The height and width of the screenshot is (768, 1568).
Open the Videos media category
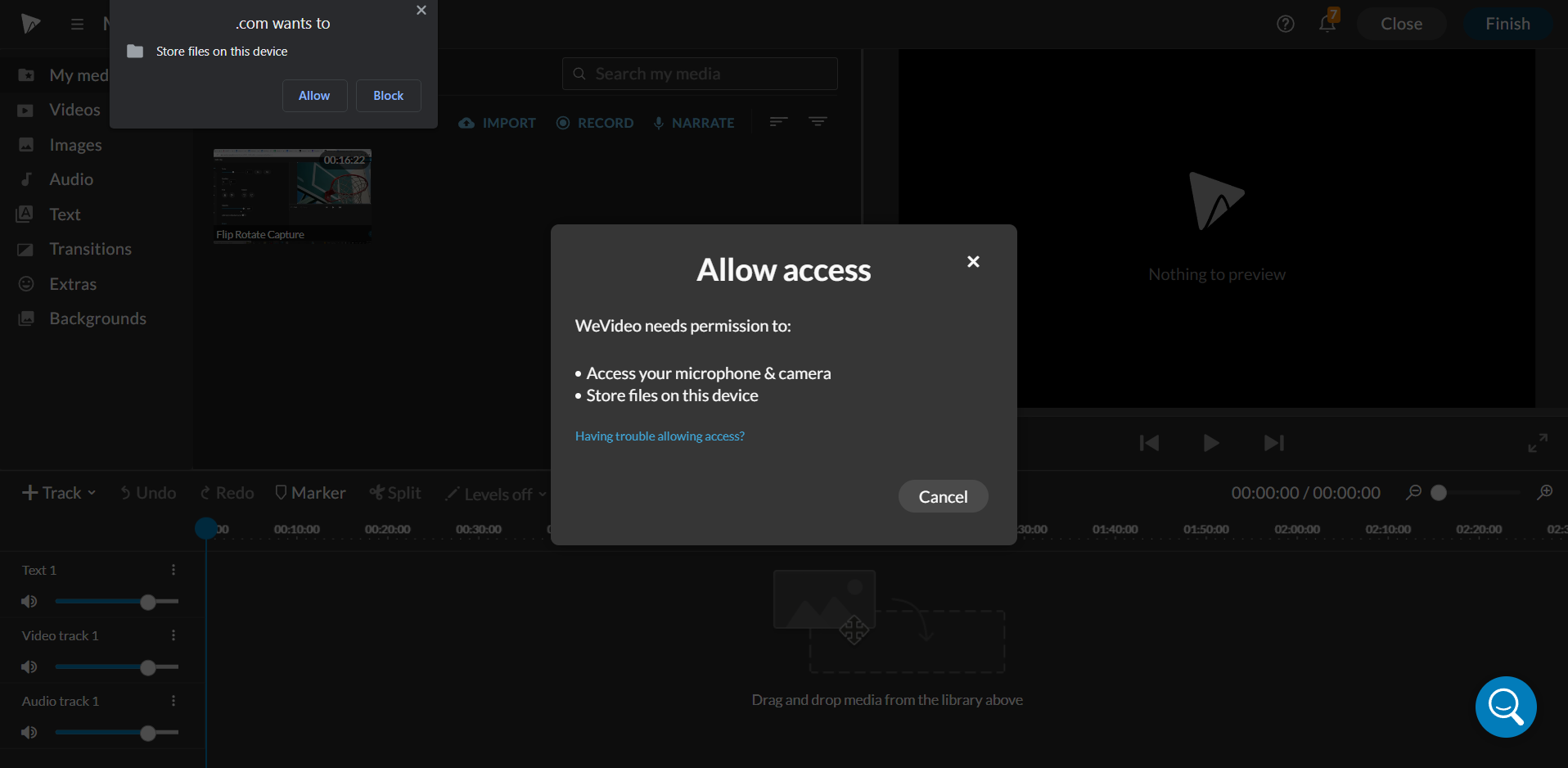click(60, 110)
